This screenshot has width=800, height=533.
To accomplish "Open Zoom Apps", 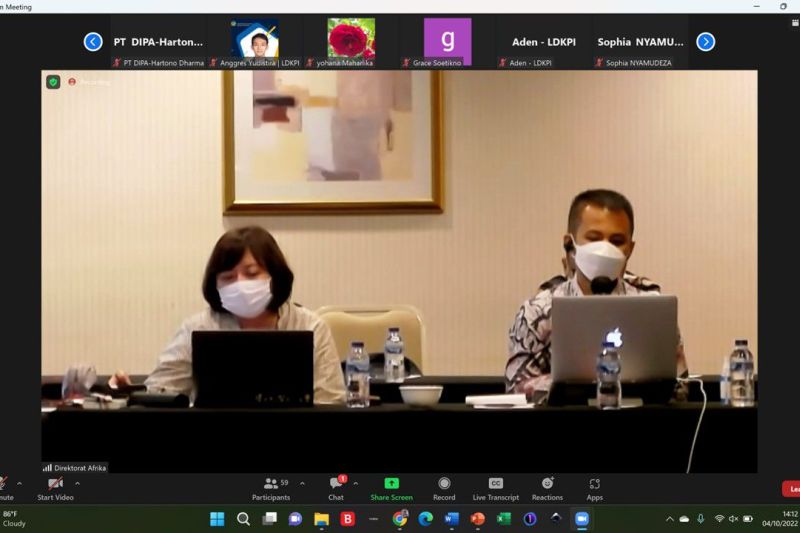I will [x=594, y=489].
